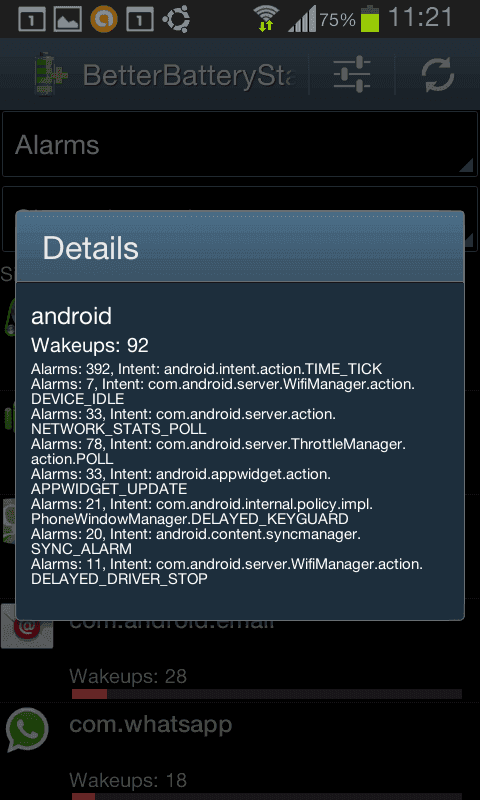Tap the Alarms dropdown corner arrow

click(465, 165)
